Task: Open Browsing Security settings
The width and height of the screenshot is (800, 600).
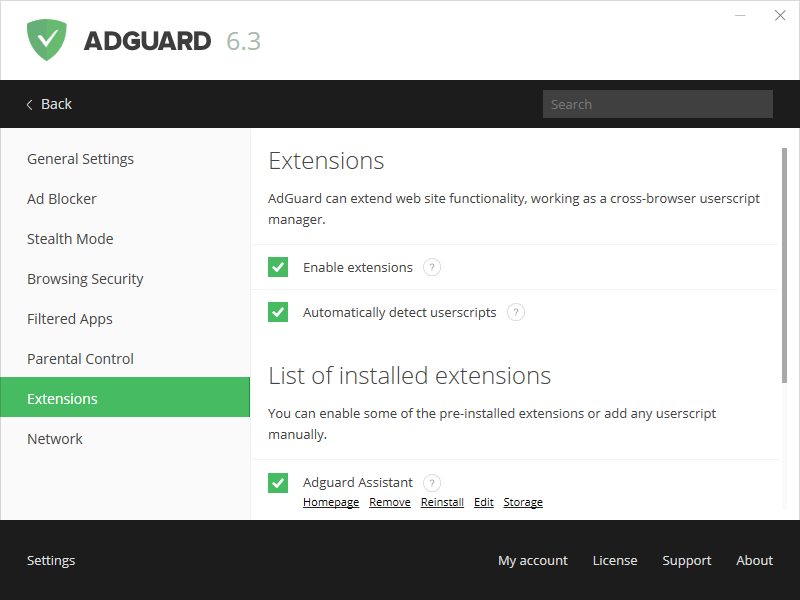Action: click(85, 279)
